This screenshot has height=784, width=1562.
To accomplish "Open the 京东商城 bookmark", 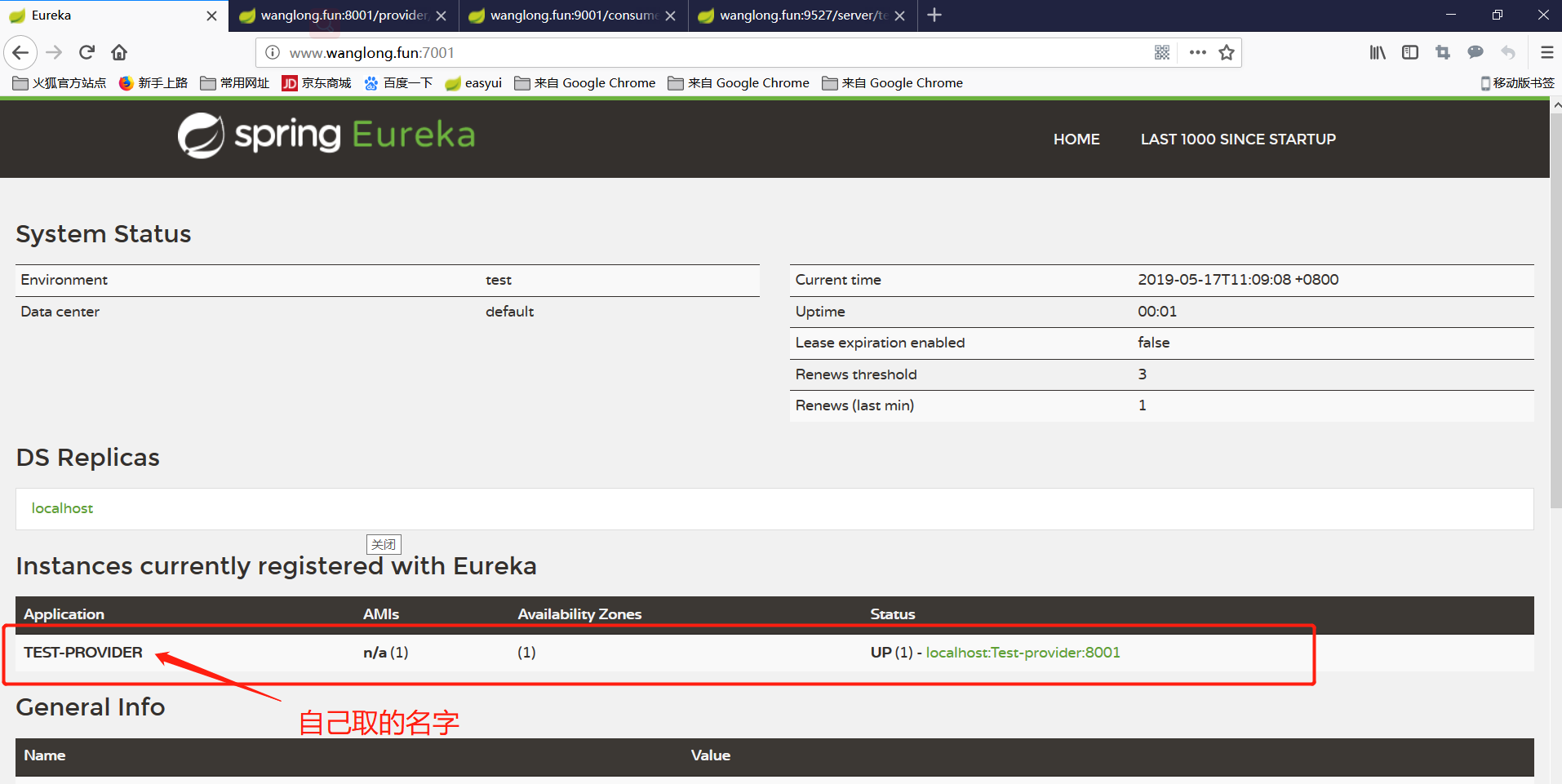I will tap(316, 83).
